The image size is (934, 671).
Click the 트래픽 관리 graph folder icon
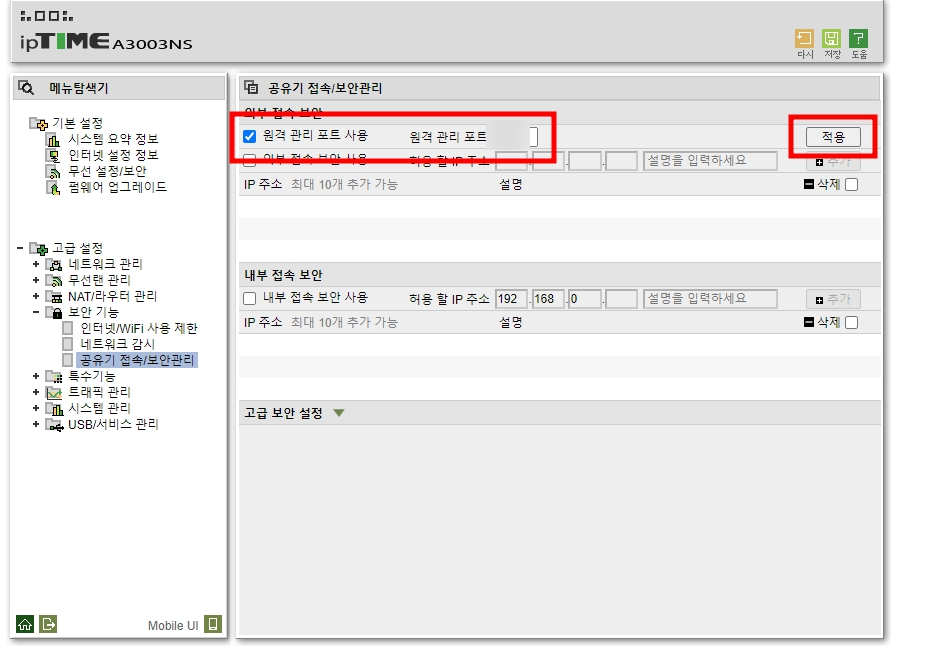(54, 392)
